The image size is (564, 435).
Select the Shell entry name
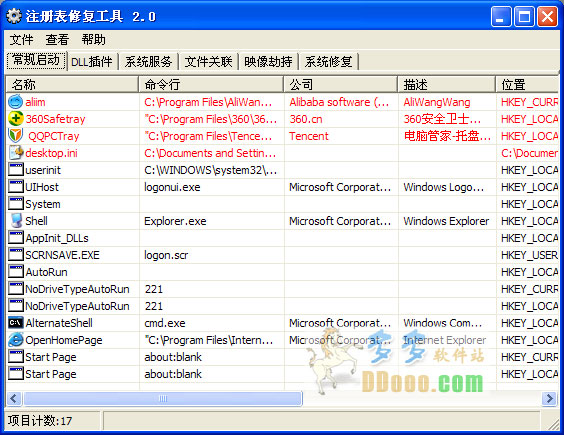click(x=36, y=221)
